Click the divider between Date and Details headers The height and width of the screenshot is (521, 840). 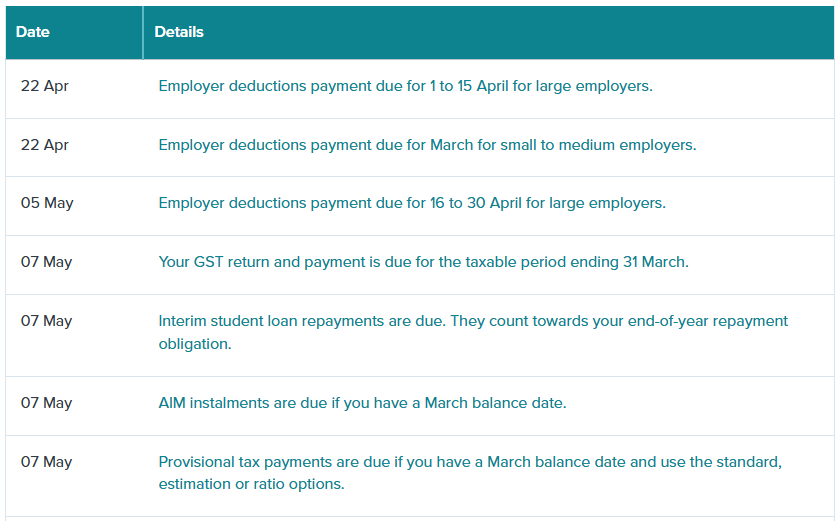click(x=143, y=32)
